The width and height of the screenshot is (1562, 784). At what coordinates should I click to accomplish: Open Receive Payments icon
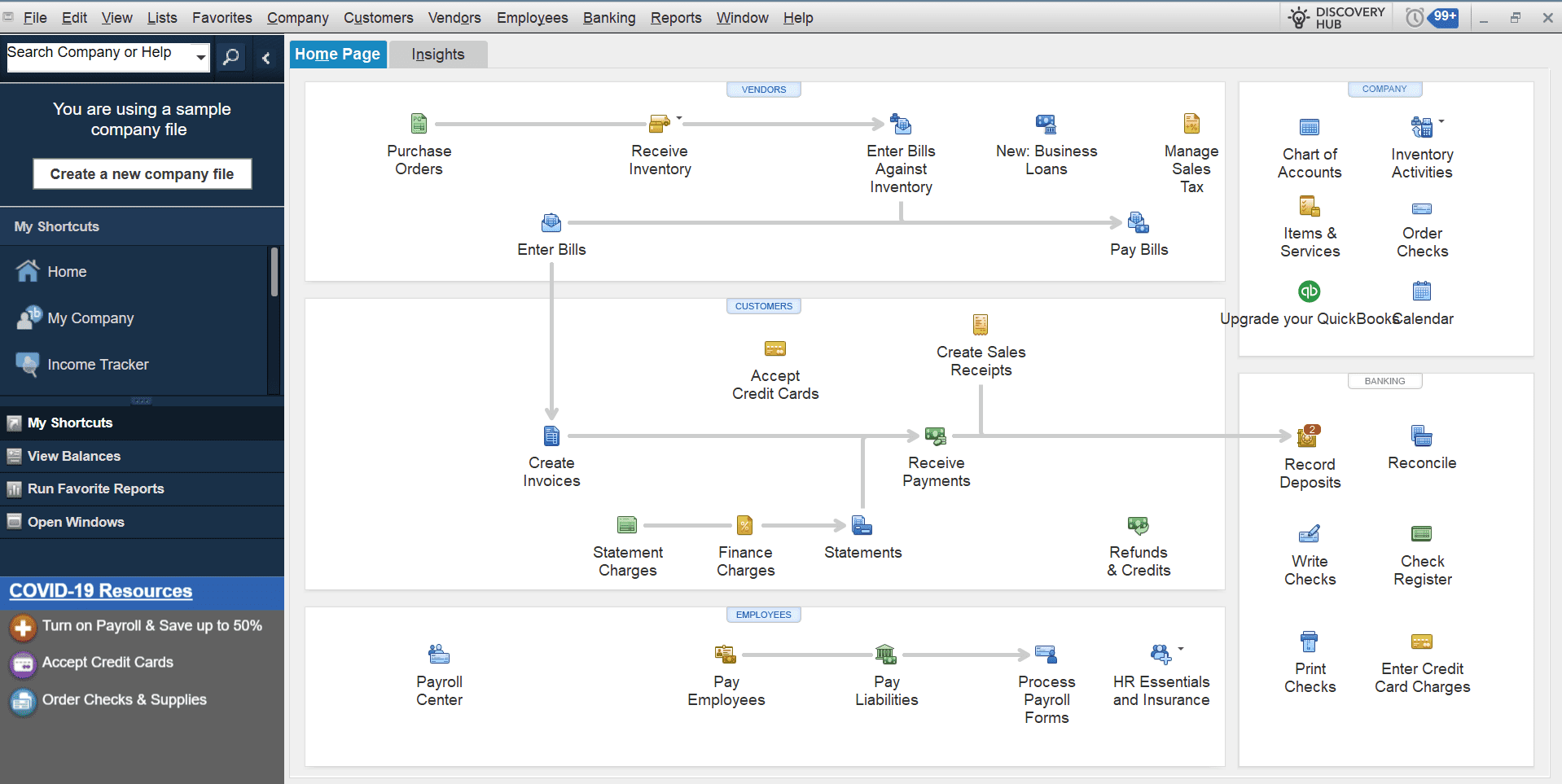point(936,436)
